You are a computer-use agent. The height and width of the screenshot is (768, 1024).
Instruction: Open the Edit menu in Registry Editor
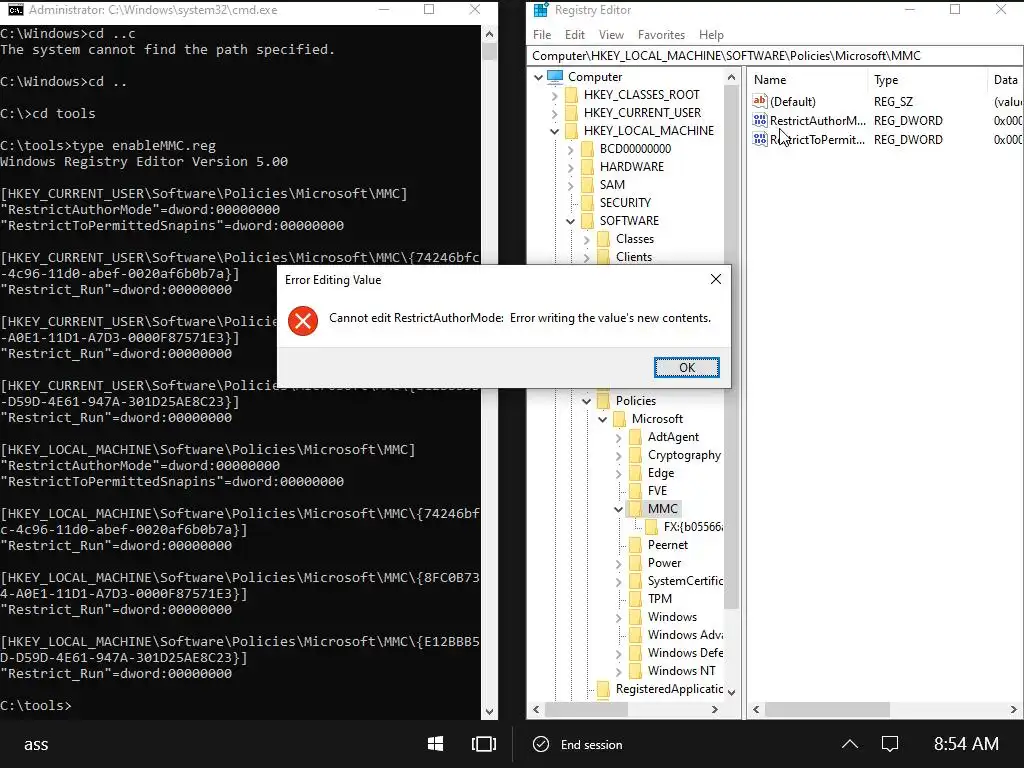[x=575, y=35]
